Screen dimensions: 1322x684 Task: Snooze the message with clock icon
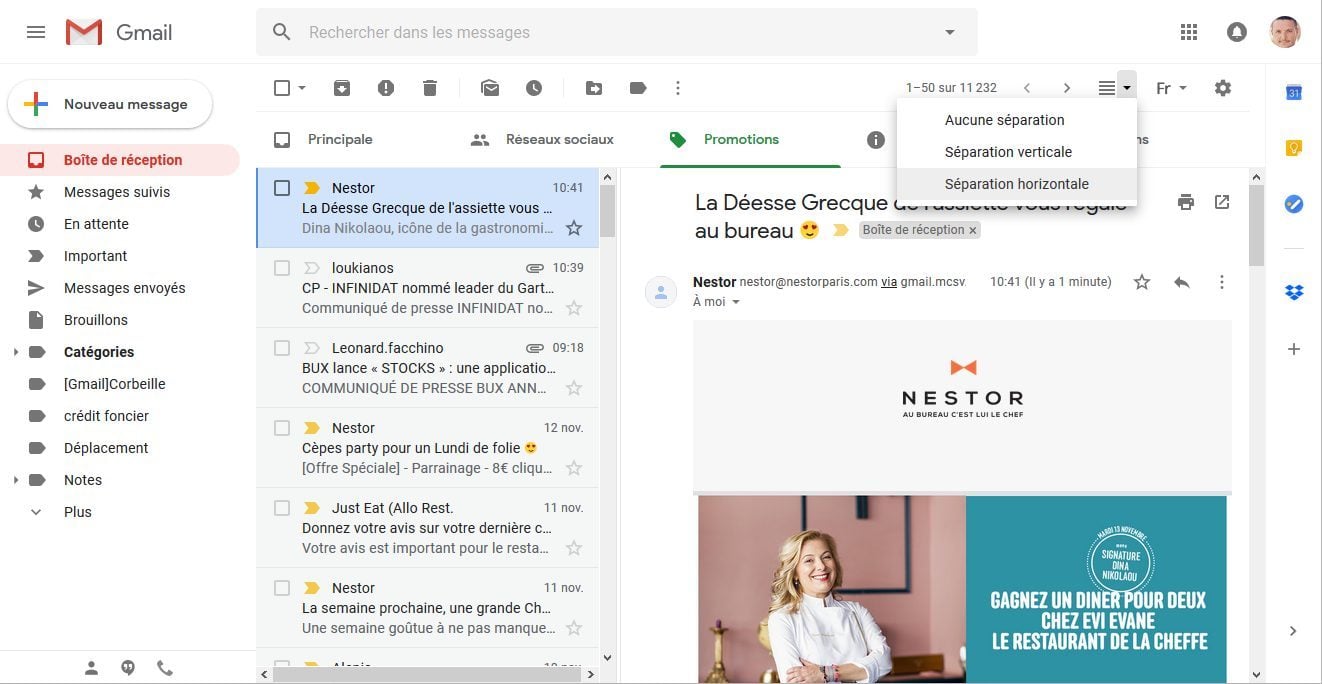point(534,88)
